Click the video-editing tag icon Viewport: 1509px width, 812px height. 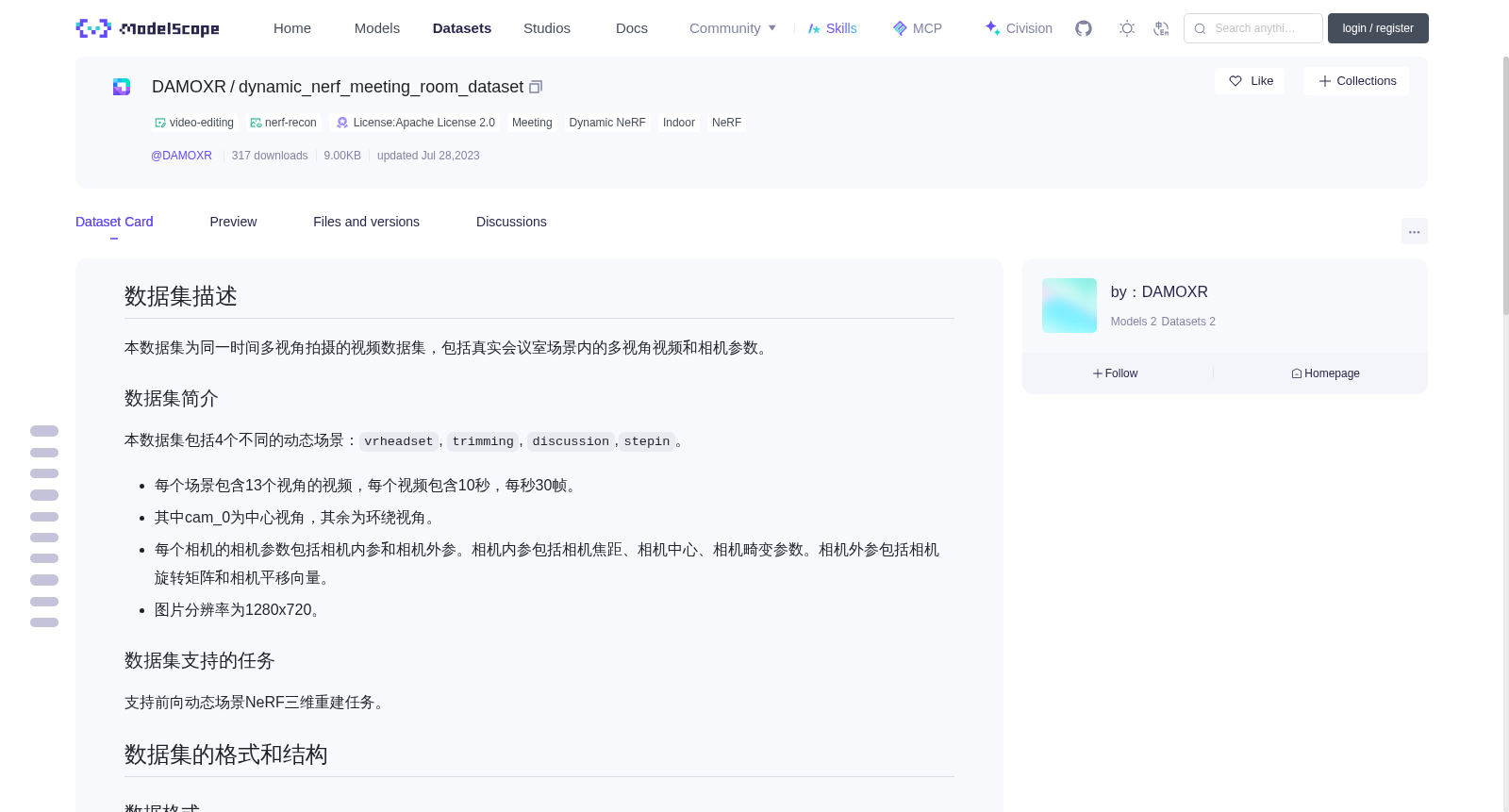(160, 123)
